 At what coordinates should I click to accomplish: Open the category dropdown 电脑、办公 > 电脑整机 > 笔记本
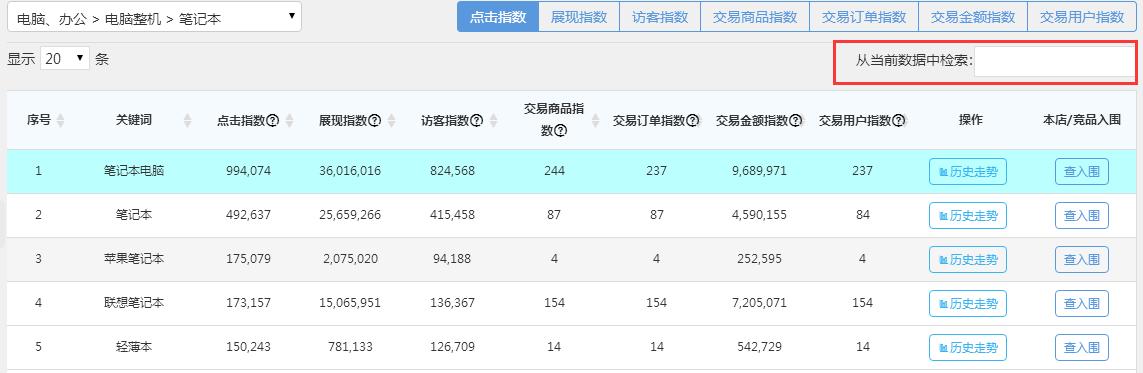pyautogui.click(x=154, y=17)
